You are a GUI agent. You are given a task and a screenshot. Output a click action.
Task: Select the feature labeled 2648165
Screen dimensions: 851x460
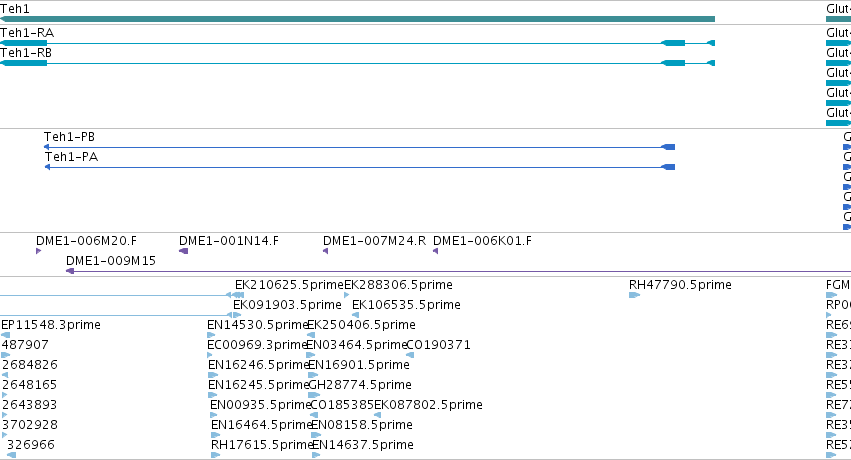(x=29, y=385)
